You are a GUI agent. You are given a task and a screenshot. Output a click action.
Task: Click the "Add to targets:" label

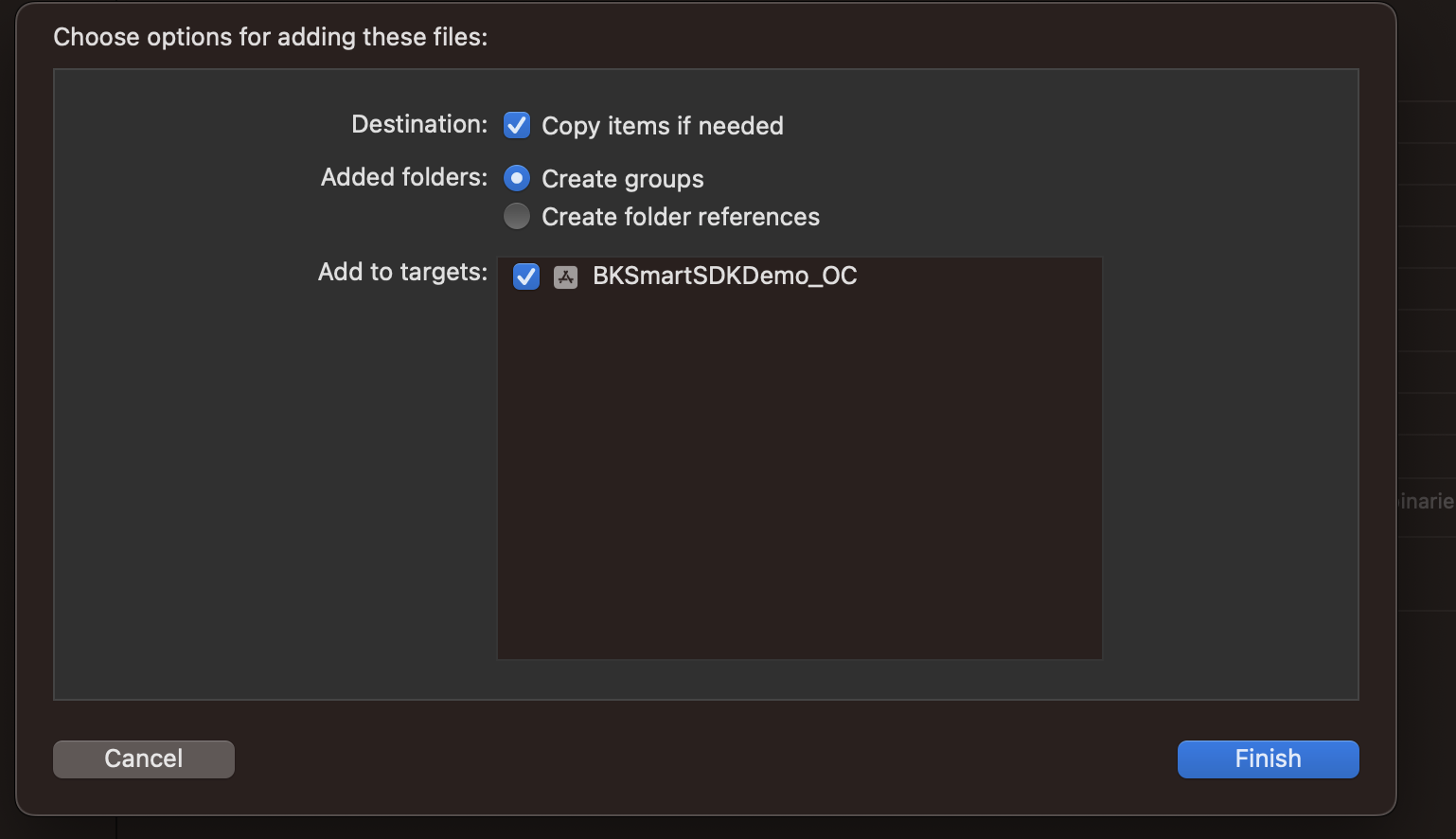pos(402,272)
